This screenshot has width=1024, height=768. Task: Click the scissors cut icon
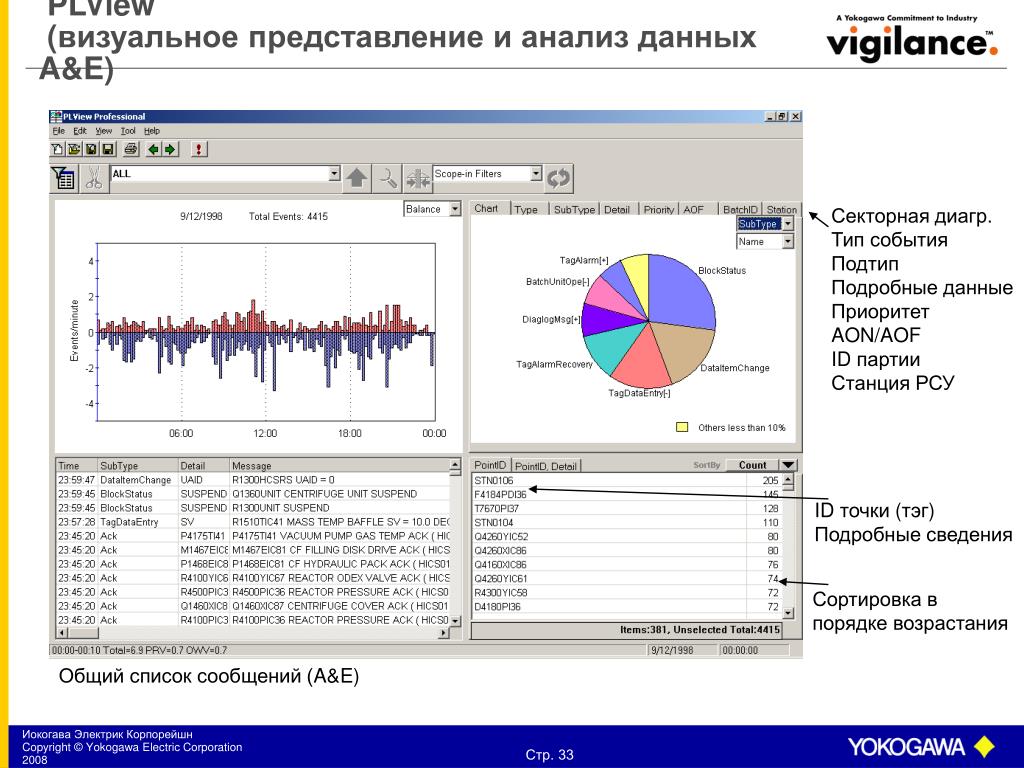93,178
